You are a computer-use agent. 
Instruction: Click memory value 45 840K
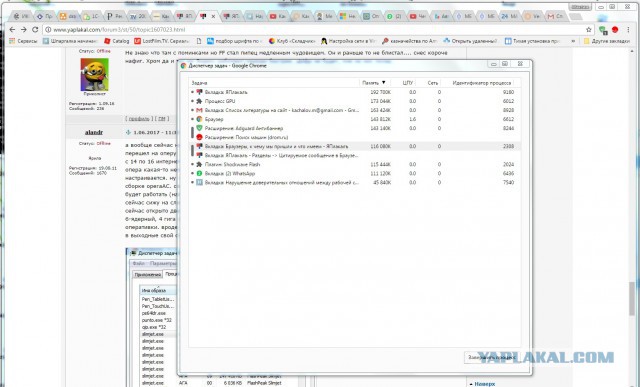point(382,182)
